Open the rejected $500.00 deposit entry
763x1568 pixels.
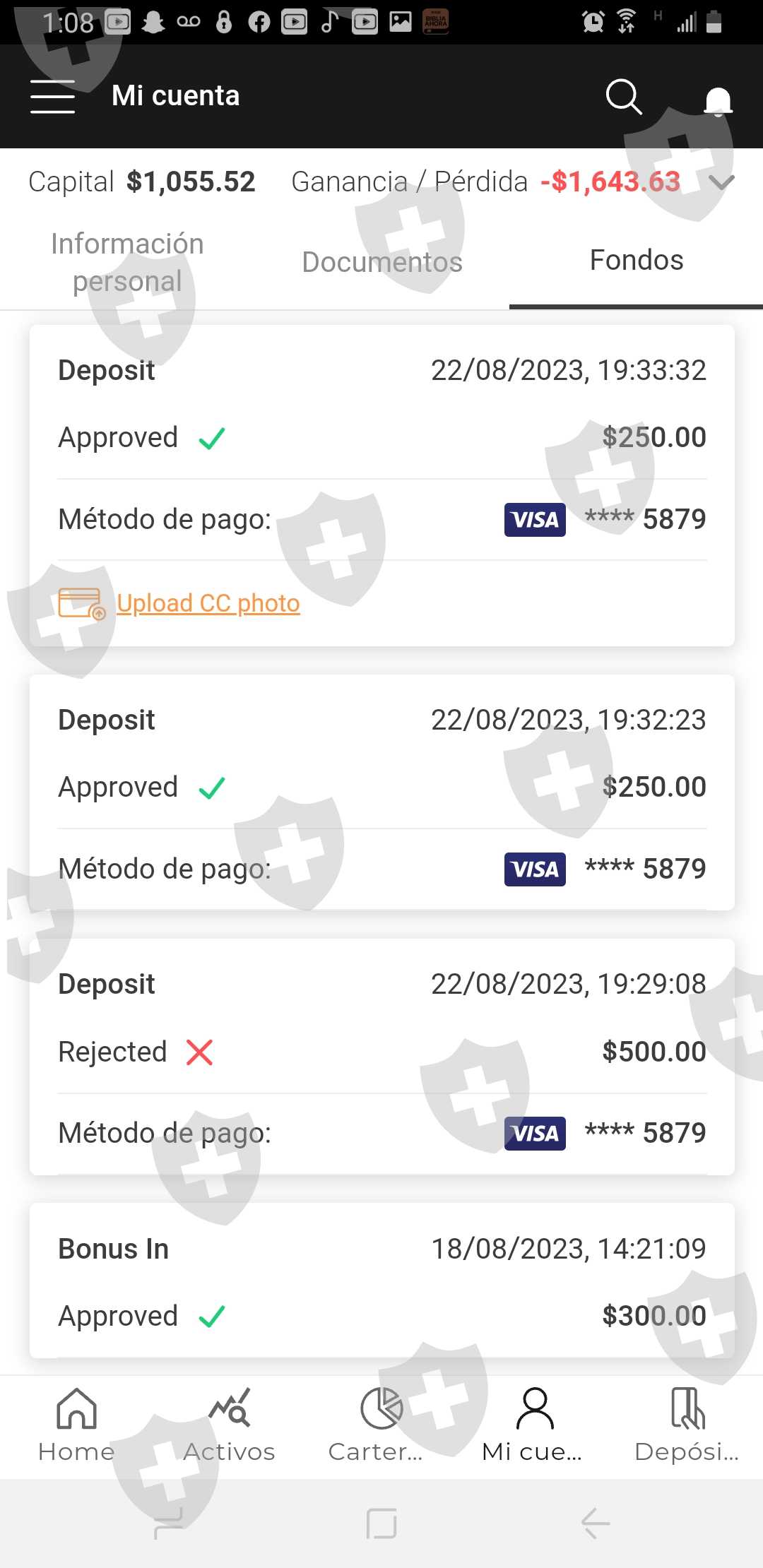point(381,1056)
